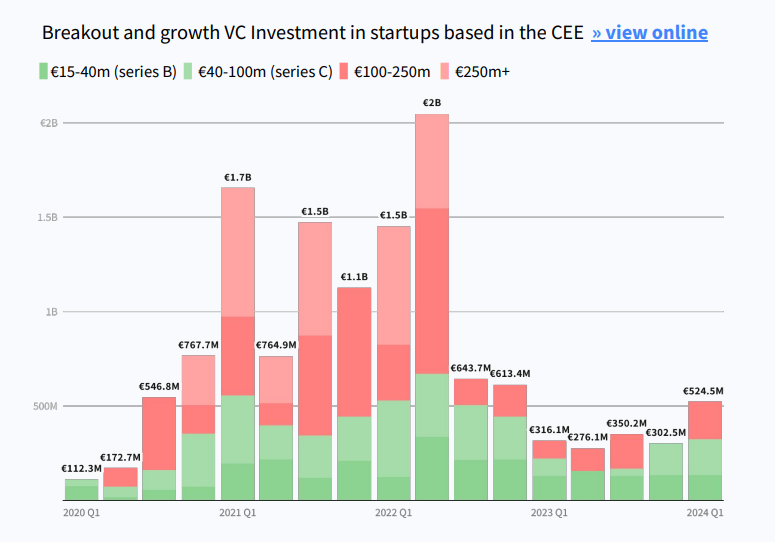Toggle the €15-40m (series B) legend label
Viewport: 775px width, 542px height.
pyautogui.click(x=114, y=72)
